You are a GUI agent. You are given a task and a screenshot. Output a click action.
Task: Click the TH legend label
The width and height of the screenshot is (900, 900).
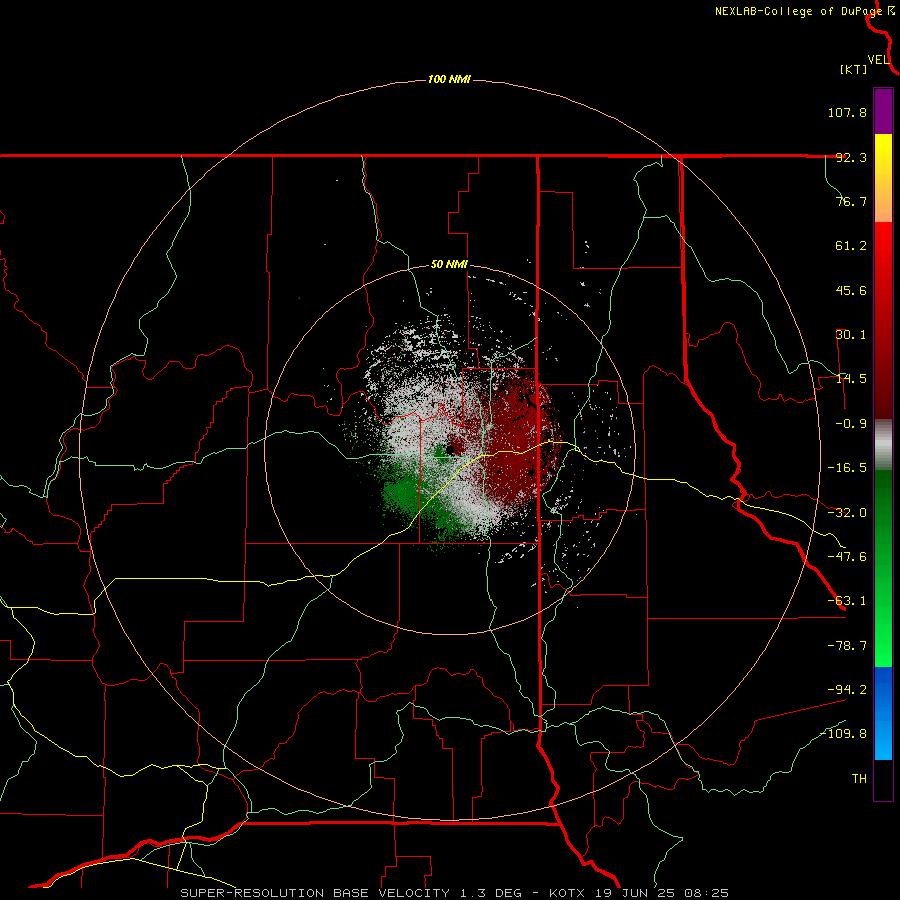pos(859,778)
